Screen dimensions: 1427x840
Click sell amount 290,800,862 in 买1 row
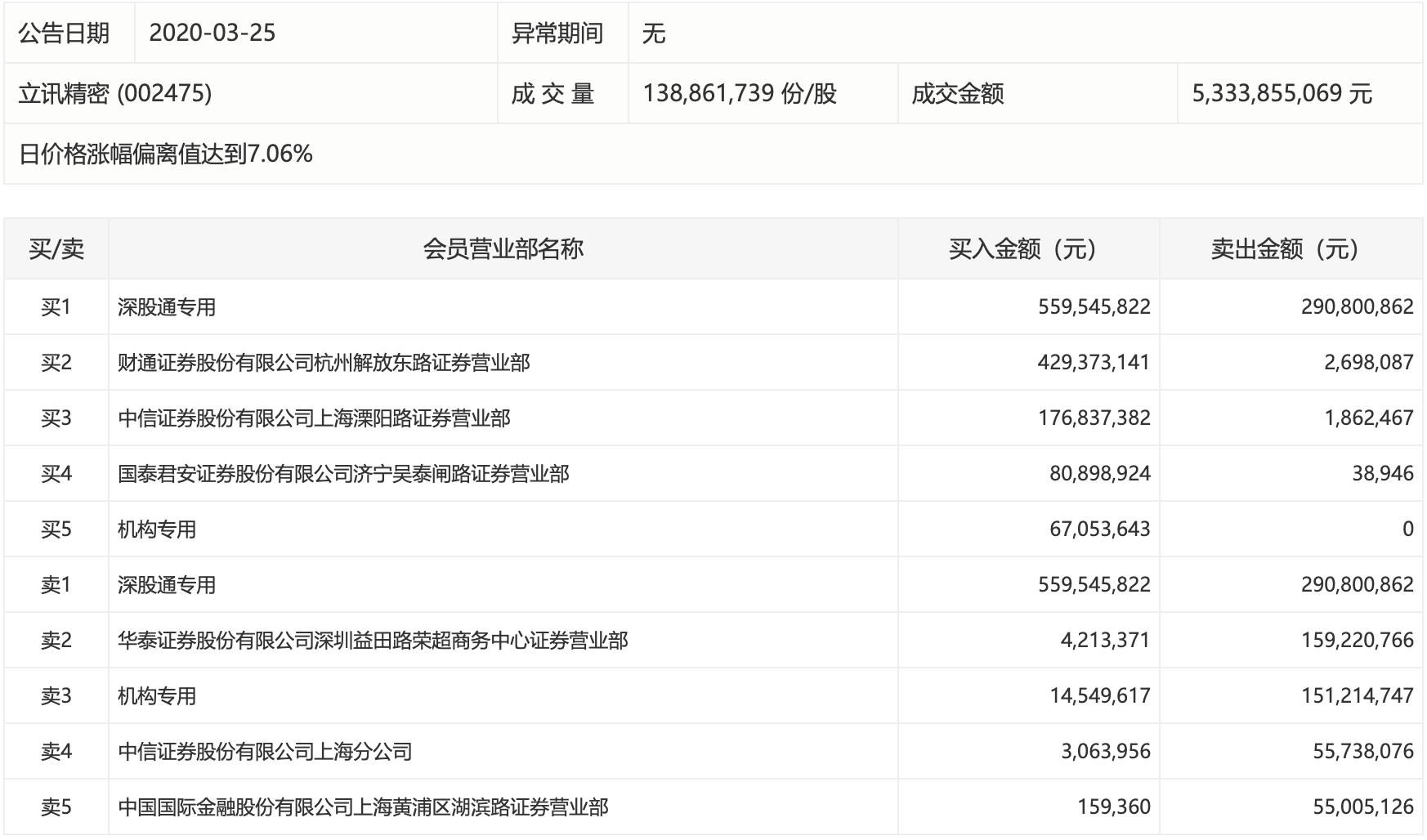click(x=1358, y=307)
